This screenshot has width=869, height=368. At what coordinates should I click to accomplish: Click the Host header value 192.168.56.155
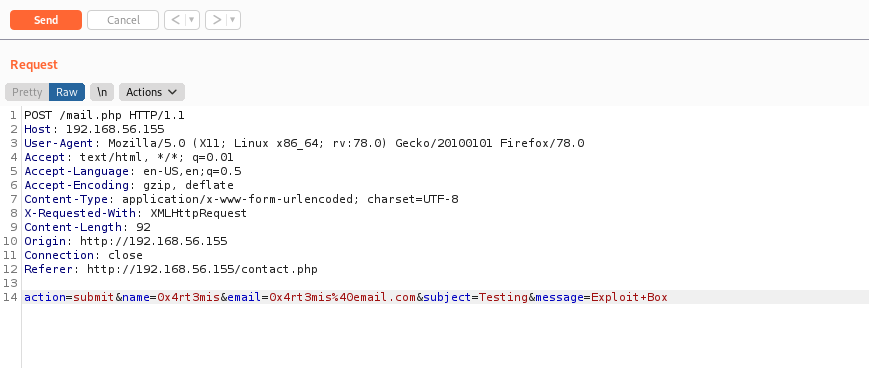[115, 130]
